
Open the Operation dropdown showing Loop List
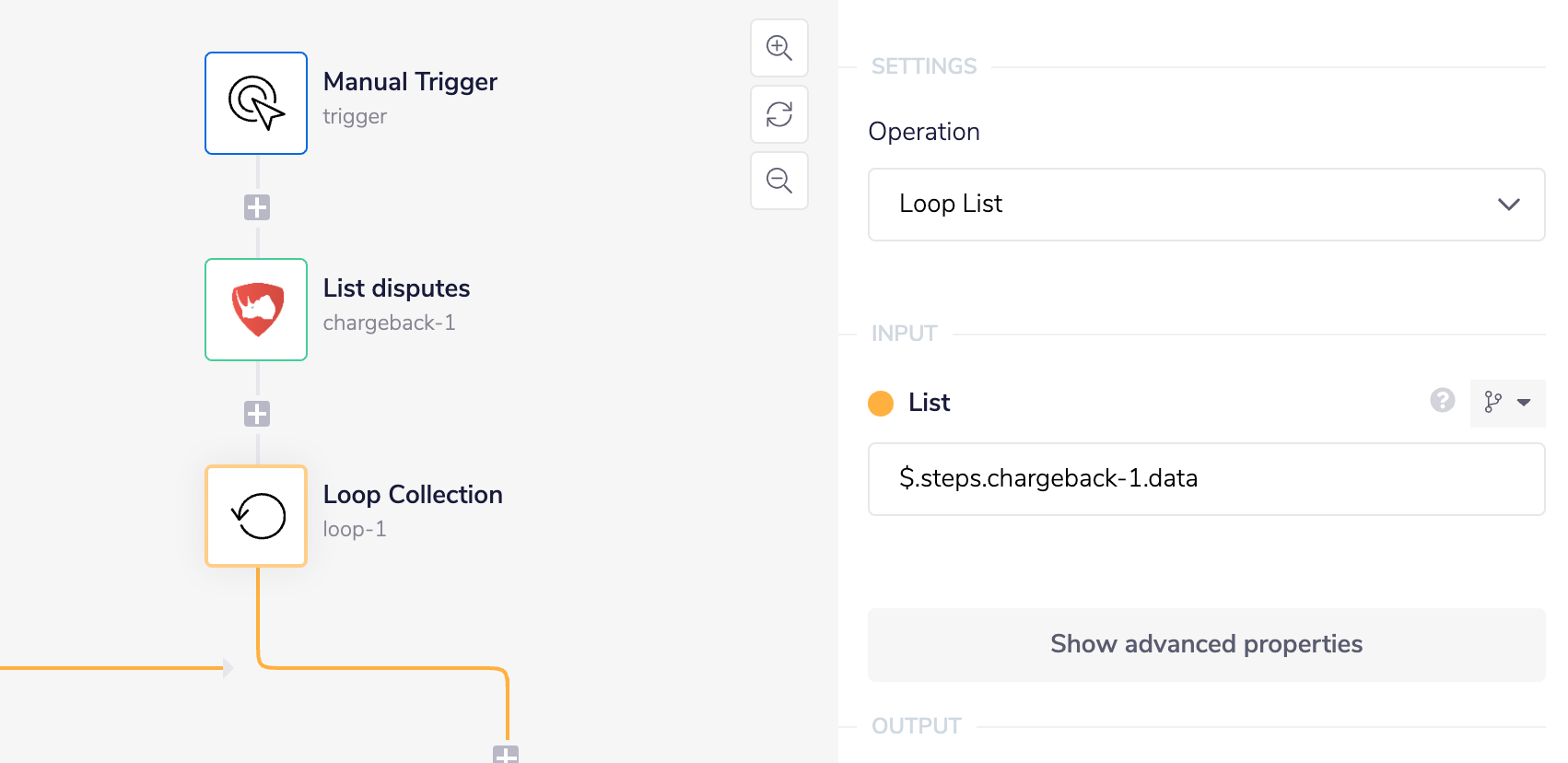[x=1205, y=205]
